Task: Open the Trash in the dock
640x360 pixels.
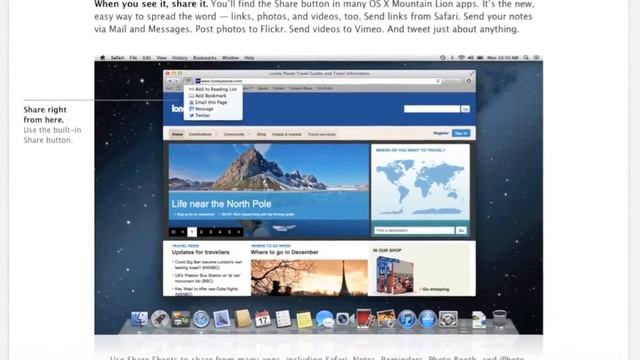Action: click(x=499, y=319)
